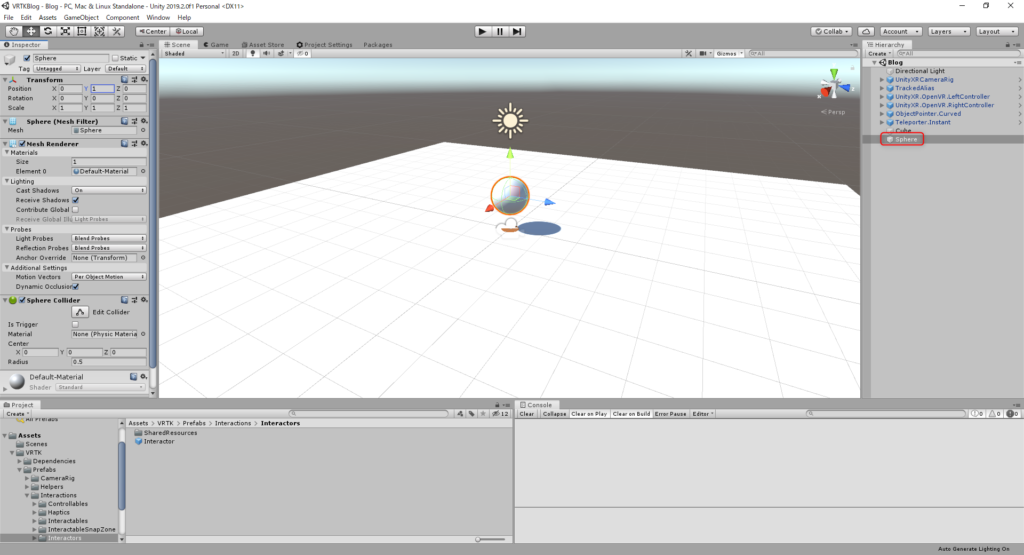Open Light Probes dropdown
1024x555 pixels.
[x=108, y=238]
